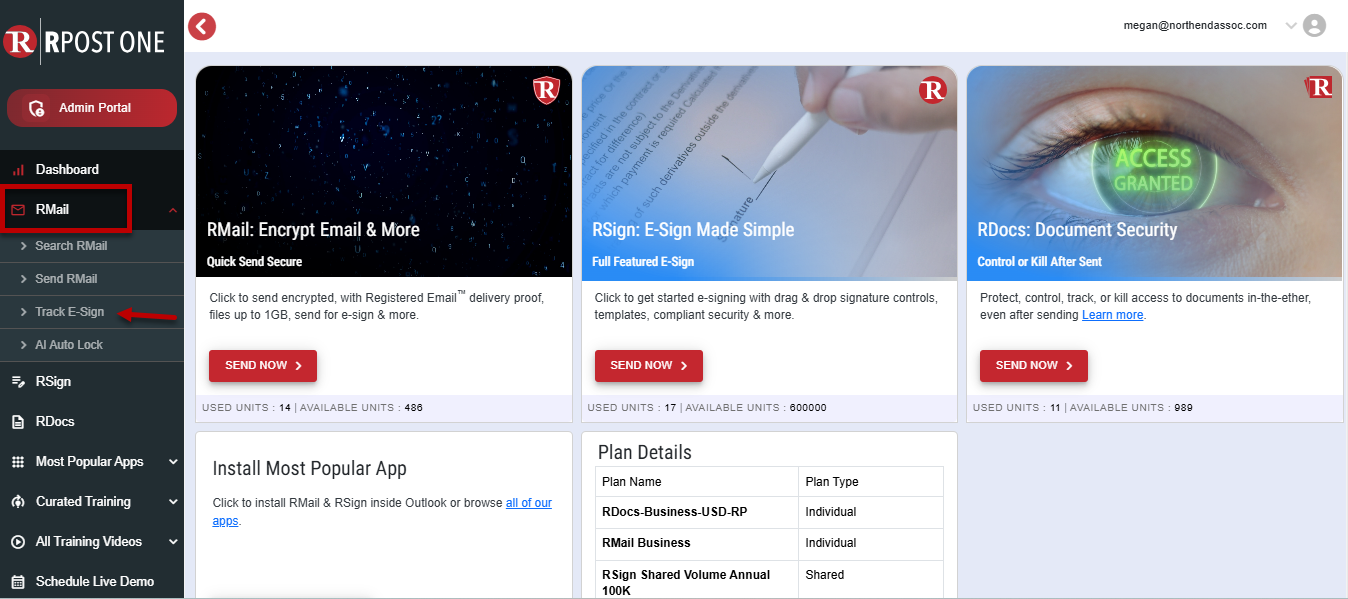Collapse the RMail menu chevron
Viewport: 1348px width, 599px height.
click(x=173, y=210)
